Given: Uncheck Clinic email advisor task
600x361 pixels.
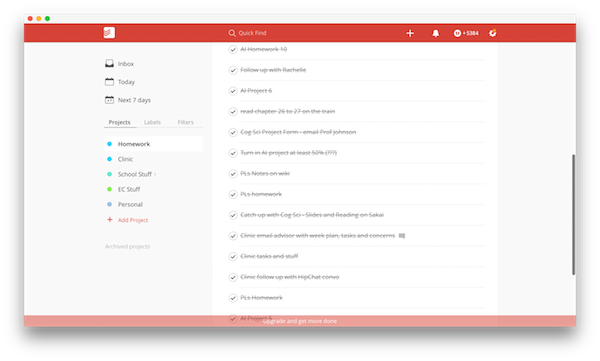Looking at the screenshot, I should tap(233, 235).
